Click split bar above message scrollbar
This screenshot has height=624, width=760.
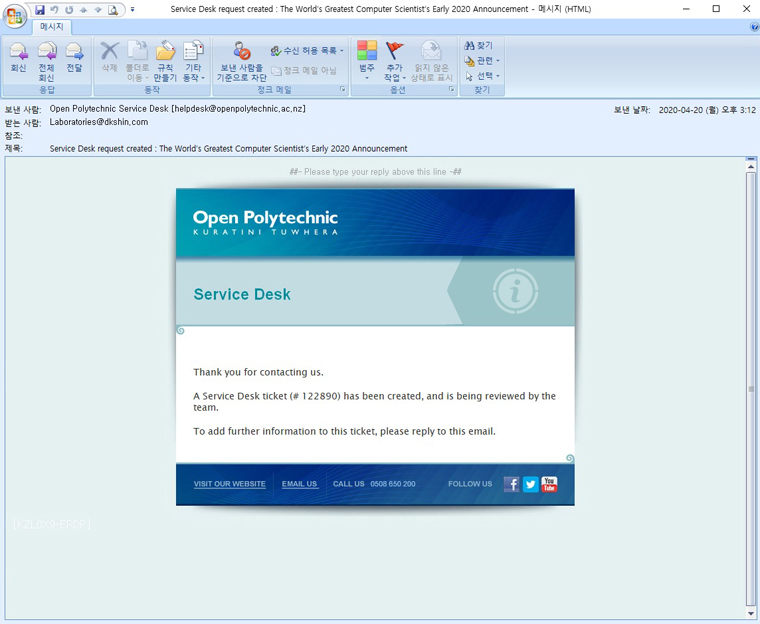[751, 159]
